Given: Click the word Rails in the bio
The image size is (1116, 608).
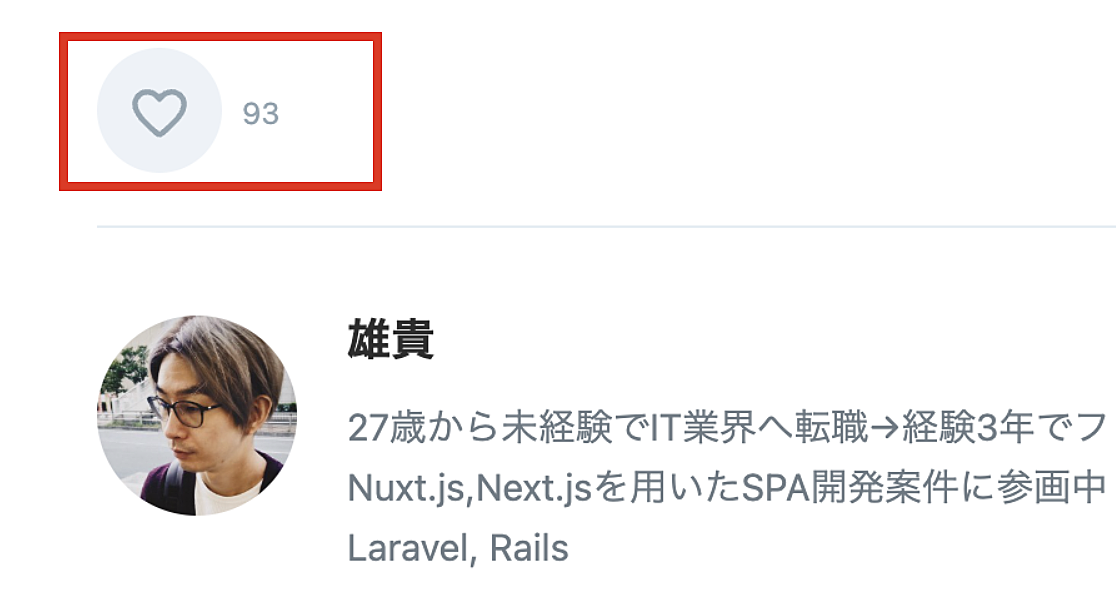Looking at the screenshot, I should point(529,549).
